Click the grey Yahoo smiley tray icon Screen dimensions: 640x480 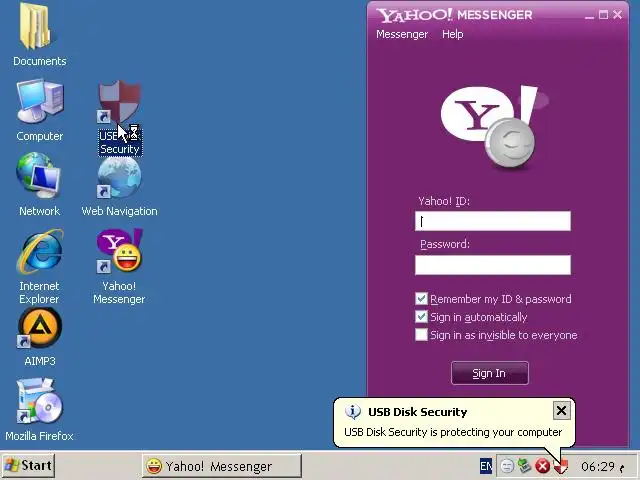click(507, 466)
